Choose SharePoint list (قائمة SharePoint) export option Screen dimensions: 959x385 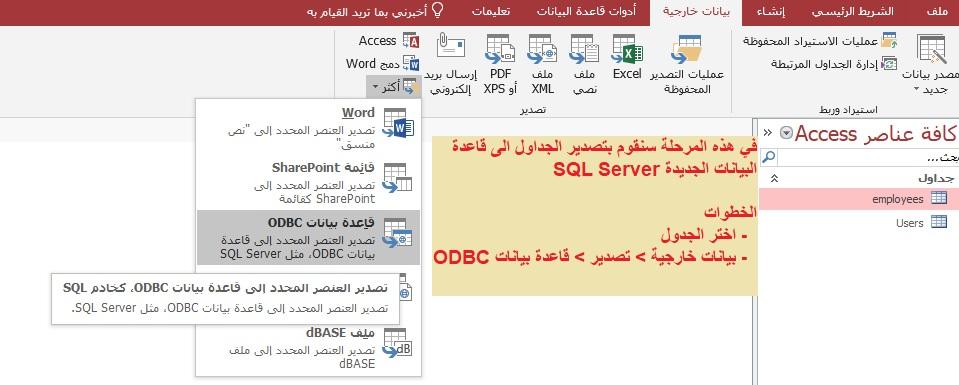308,183
